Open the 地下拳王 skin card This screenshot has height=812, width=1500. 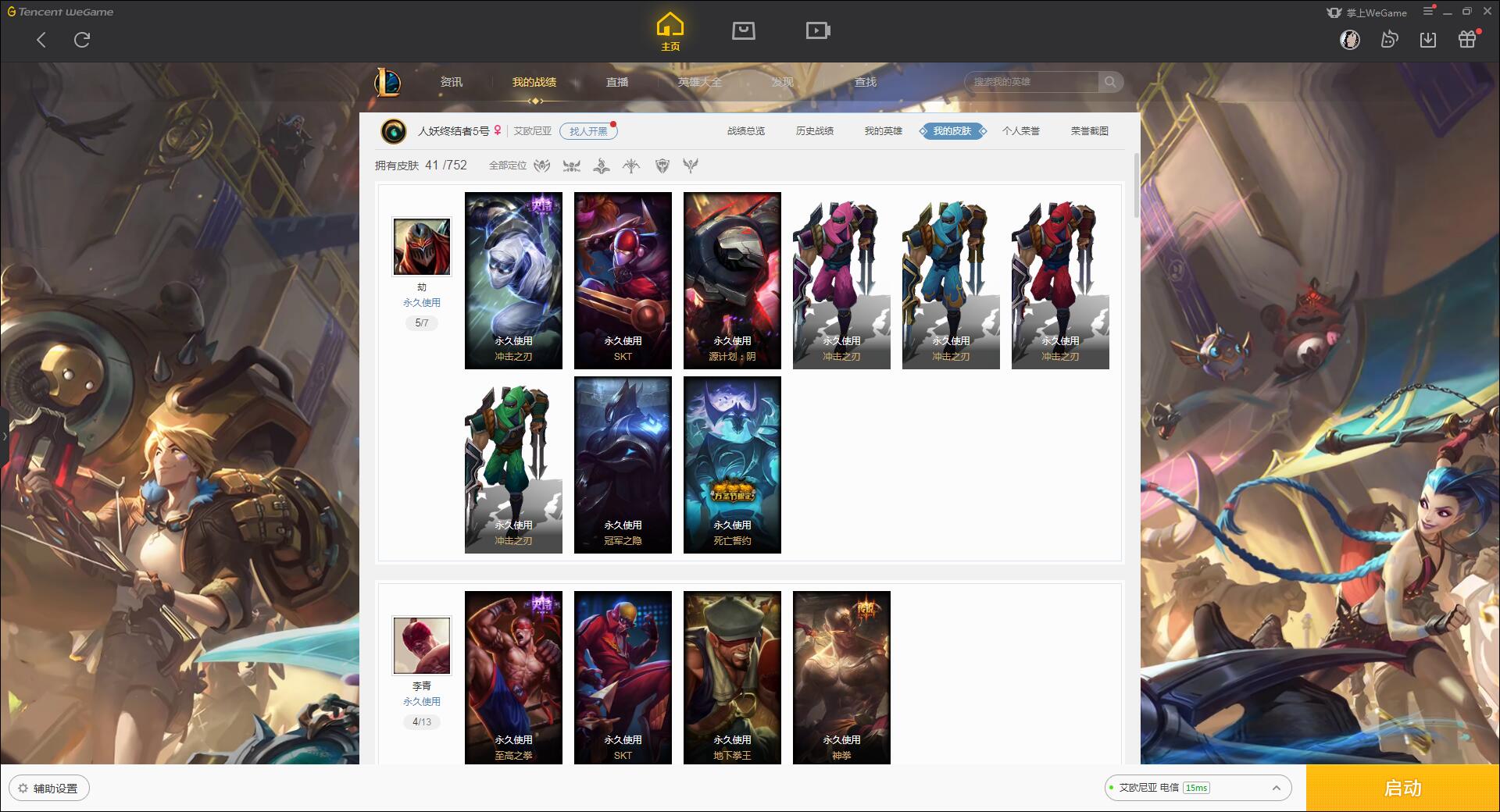click(732, 678)
